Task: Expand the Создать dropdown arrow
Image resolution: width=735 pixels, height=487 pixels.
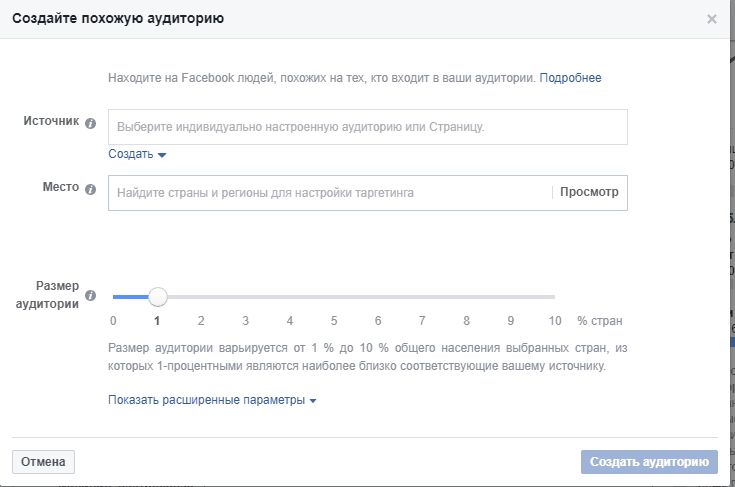Action: click(162, 155)
